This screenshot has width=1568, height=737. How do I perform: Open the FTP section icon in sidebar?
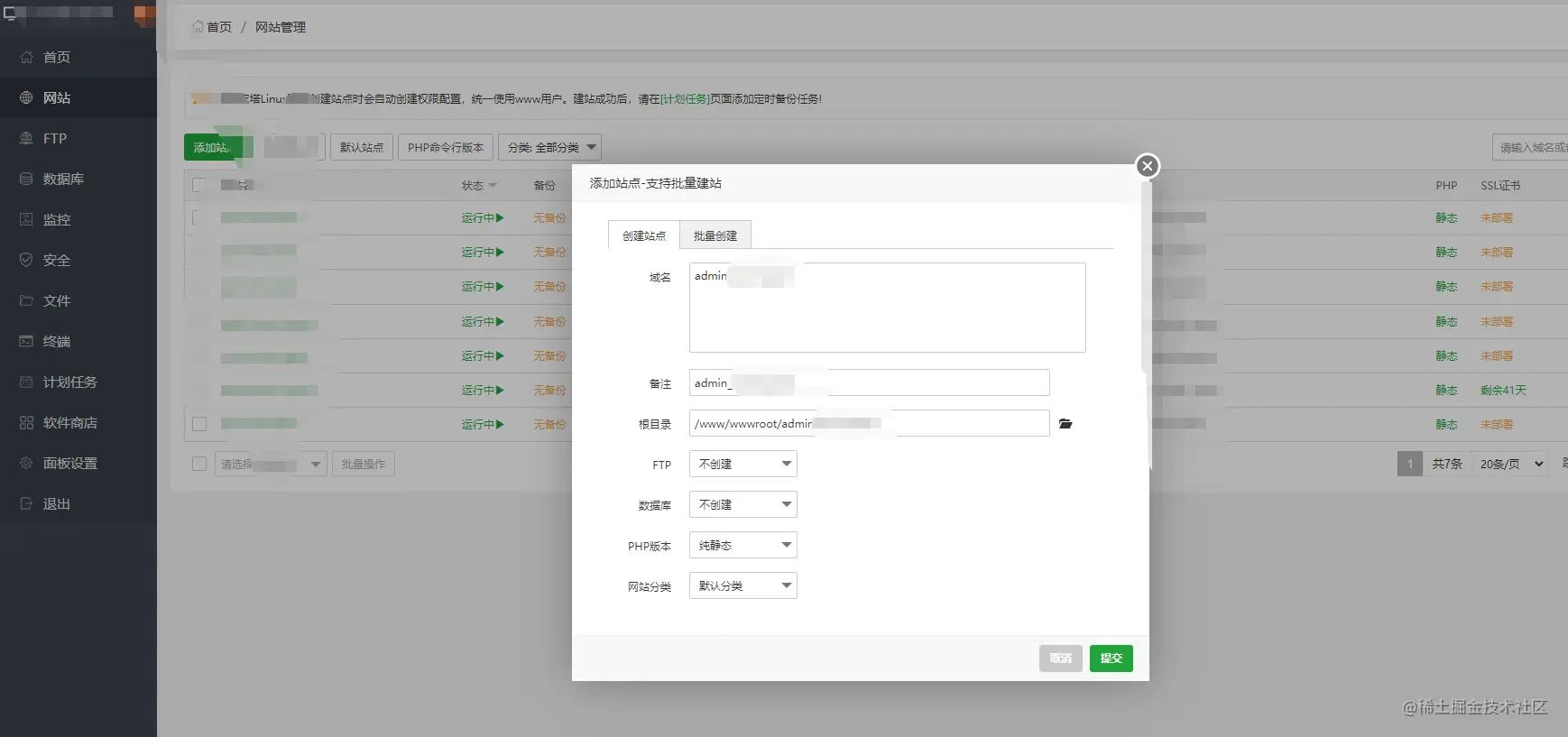click(26, 138)
